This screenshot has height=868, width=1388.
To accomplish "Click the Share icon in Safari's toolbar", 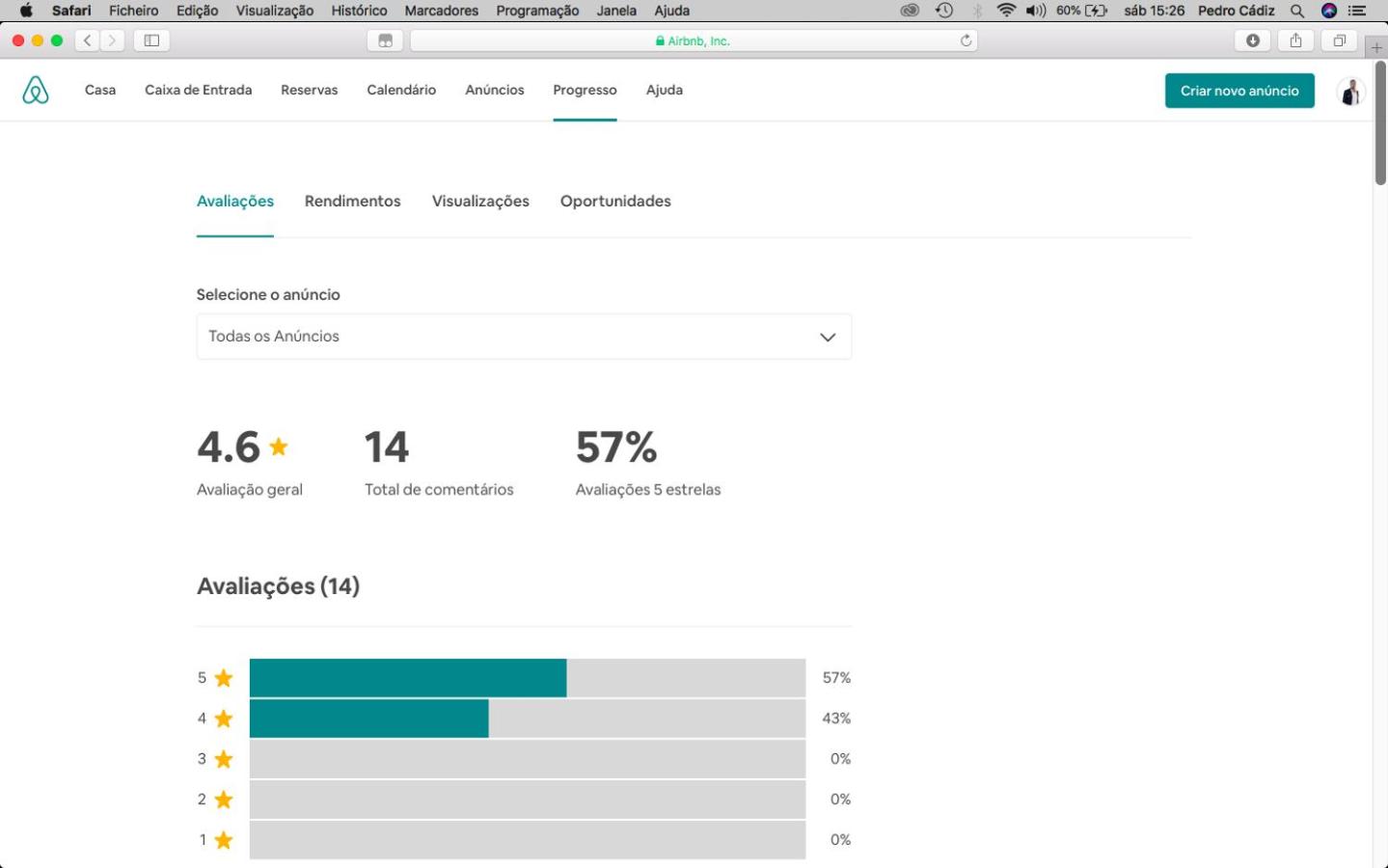I will [1295, 41].
